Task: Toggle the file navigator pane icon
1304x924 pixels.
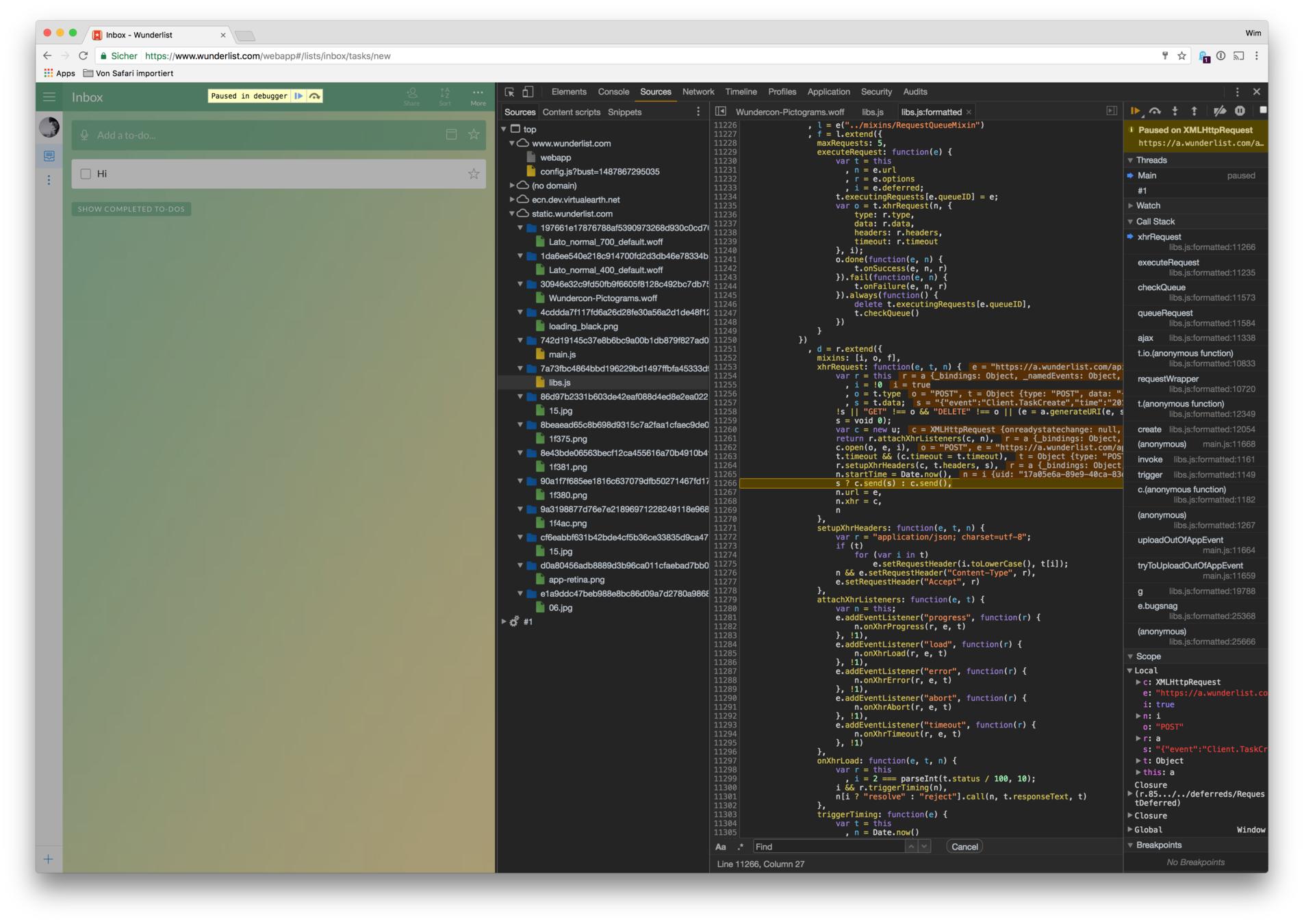Action: 720,111
